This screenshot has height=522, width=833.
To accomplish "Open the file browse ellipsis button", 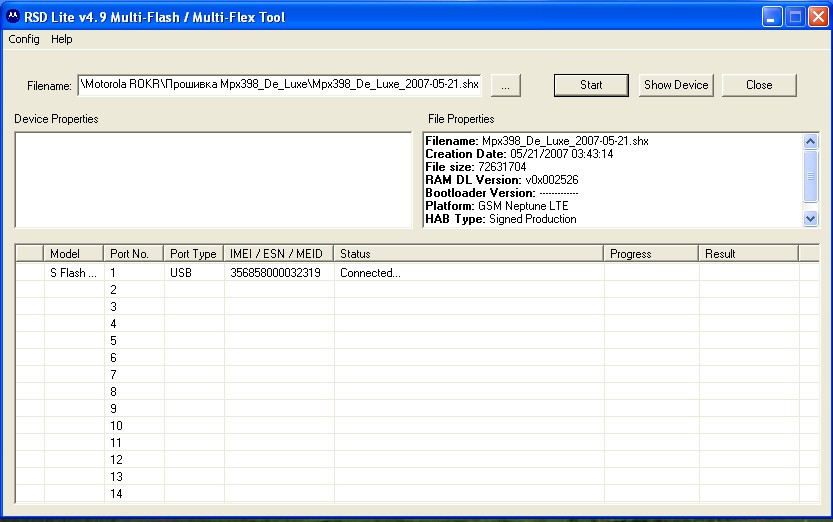I will pyautogui.click(x=505, y=85).
